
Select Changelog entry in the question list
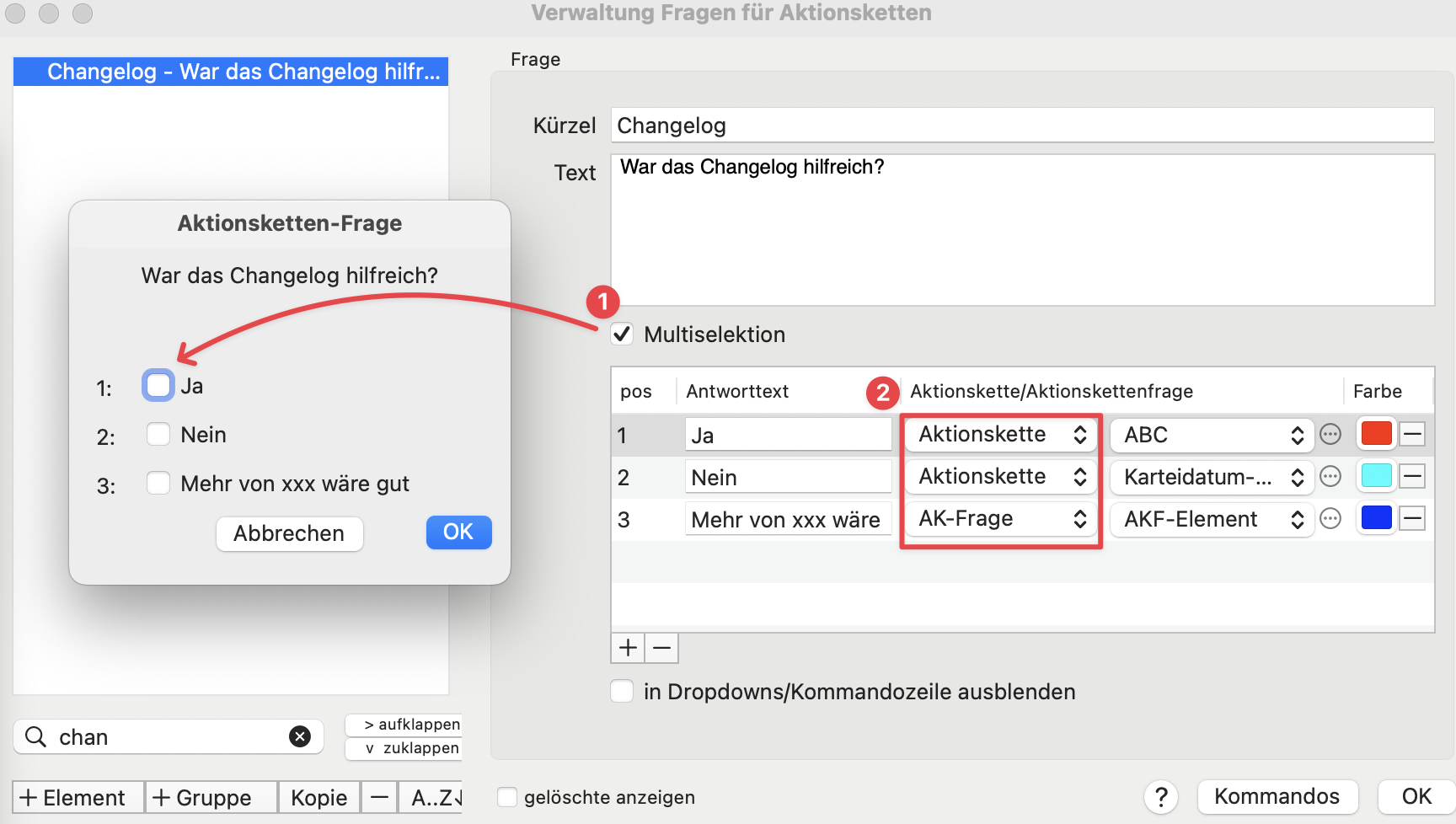[x=231, y=72]
